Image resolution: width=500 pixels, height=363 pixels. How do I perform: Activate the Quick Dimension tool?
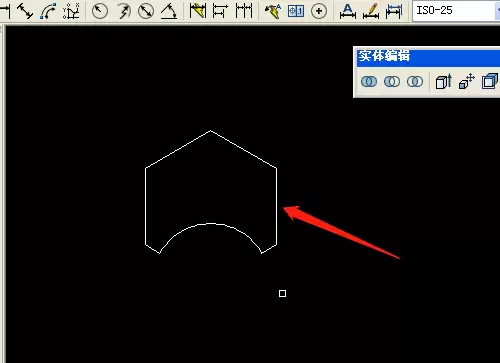click(x=198, y=11)
